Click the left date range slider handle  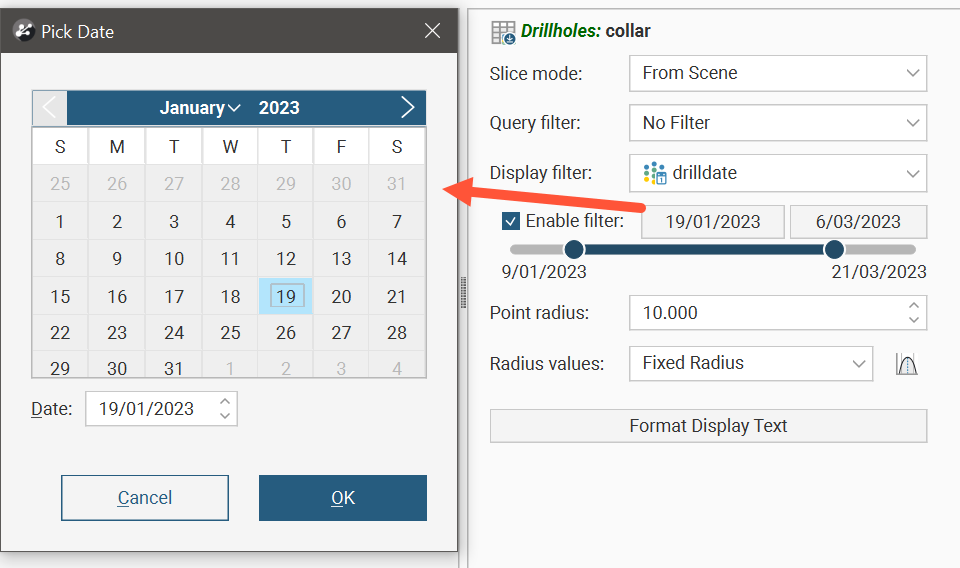(573, 249)
